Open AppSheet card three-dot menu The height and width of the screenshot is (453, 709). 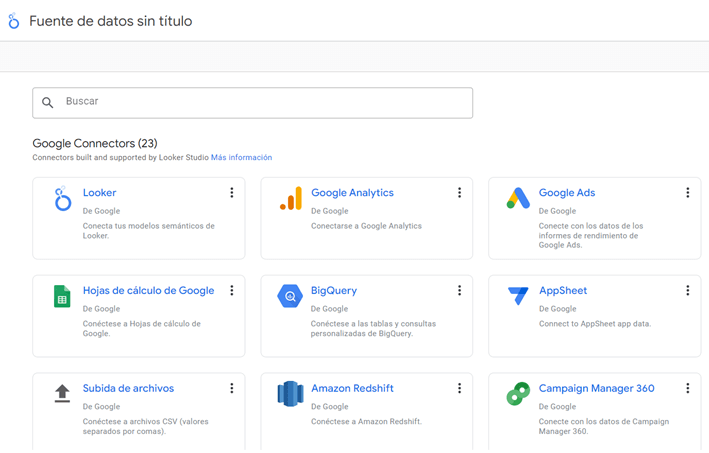[x=688, y=290]
